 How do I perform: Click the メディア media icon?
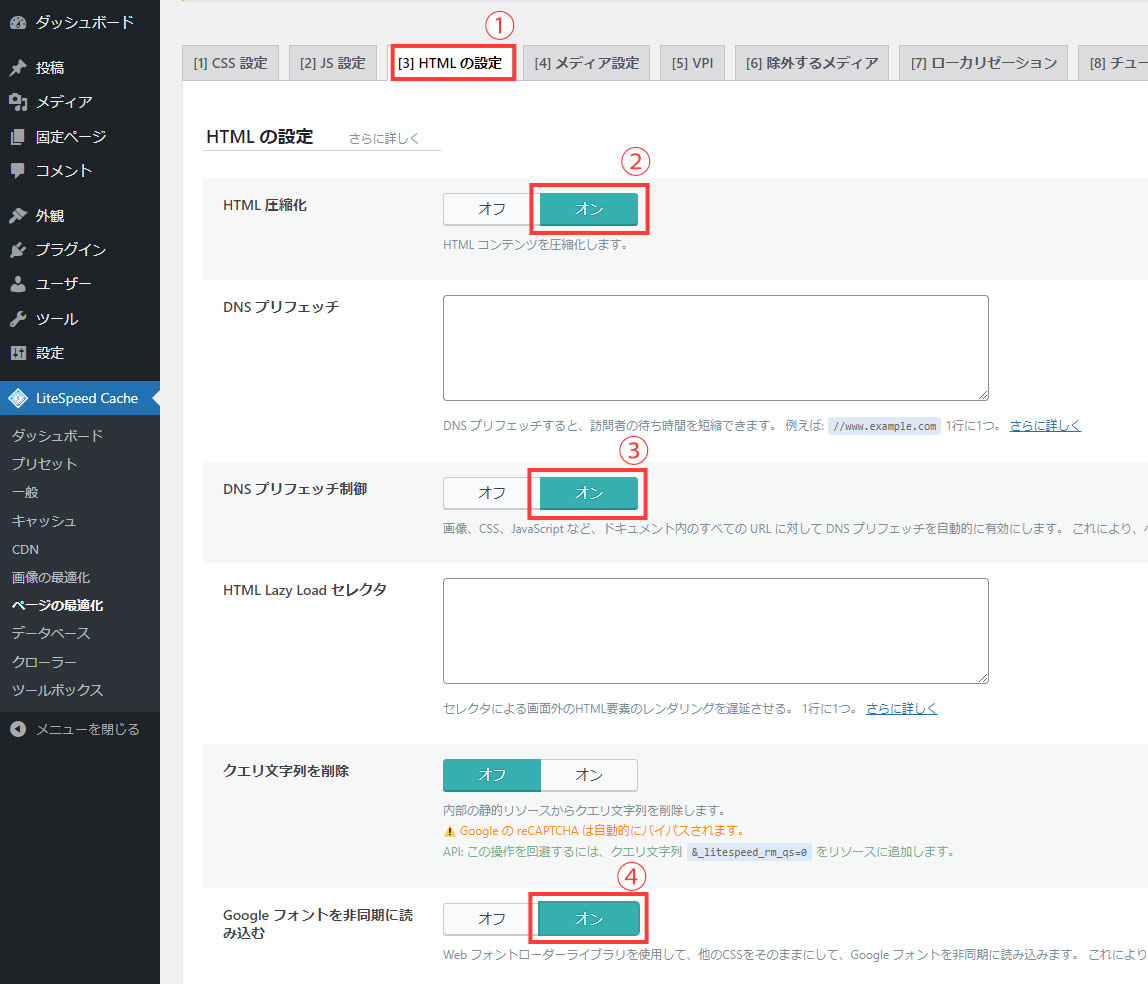click(18, 102)
